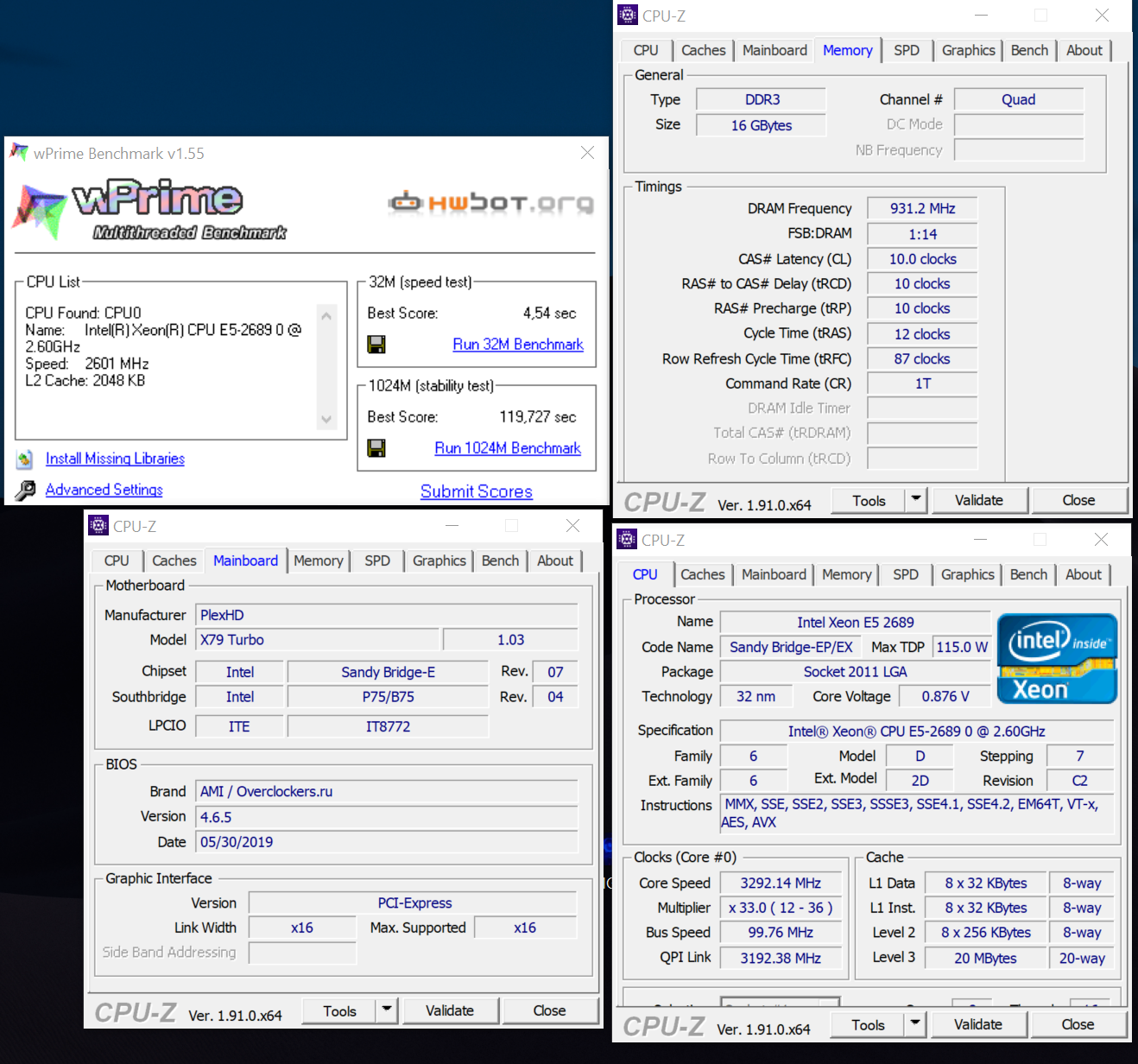Click the Close button in the Mainboard window
The image size is (1138, 1064).
click(x=549, y=1010)
